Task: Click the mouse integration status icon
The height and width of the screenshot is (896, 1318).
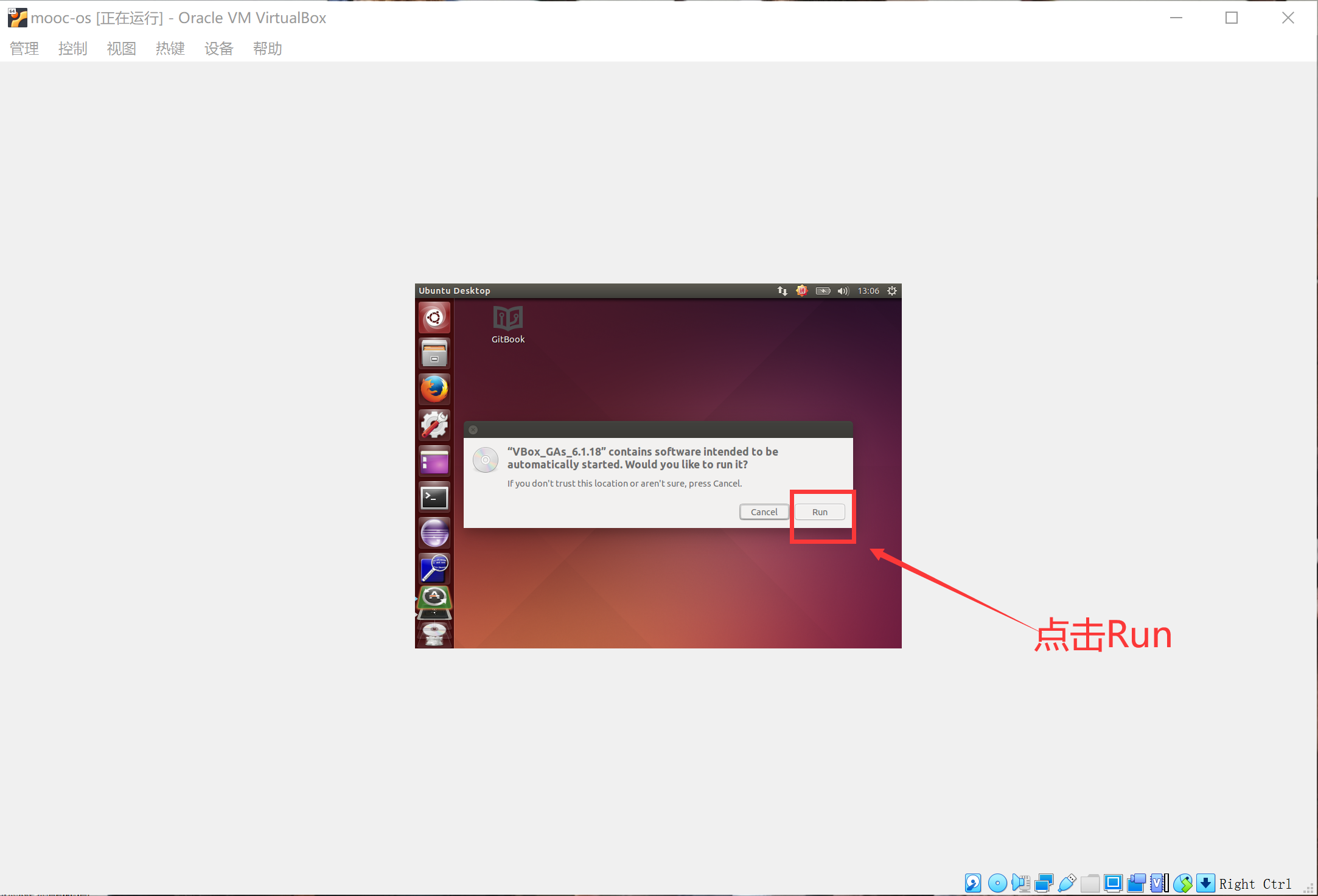Action: tap(1182, 883)
